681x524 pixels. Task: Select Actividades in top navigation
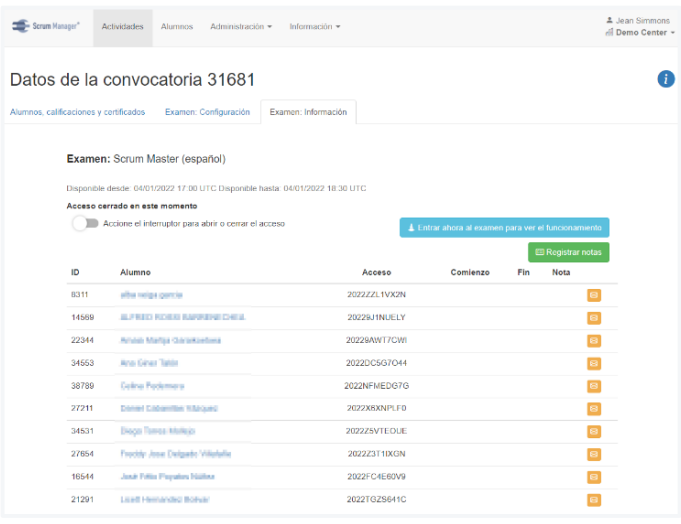(123, 26)
